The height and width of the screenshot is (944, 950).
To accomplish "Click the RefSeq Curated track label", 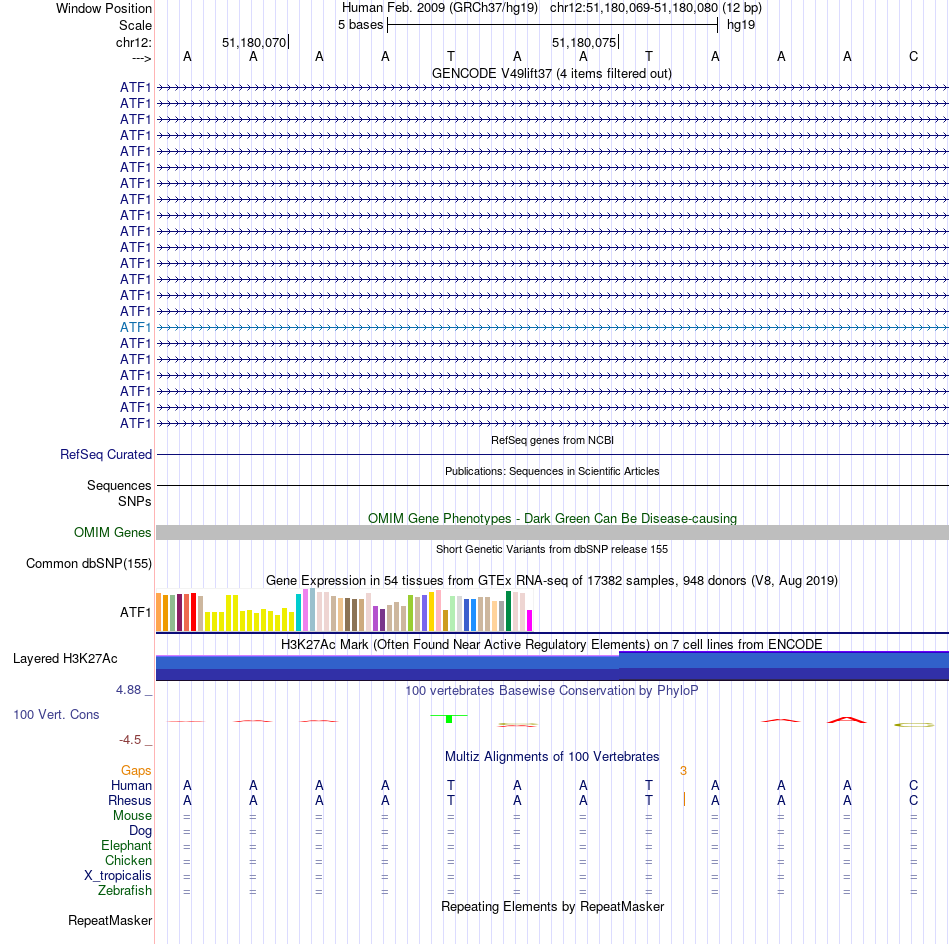I will click(x=106, y=454).
